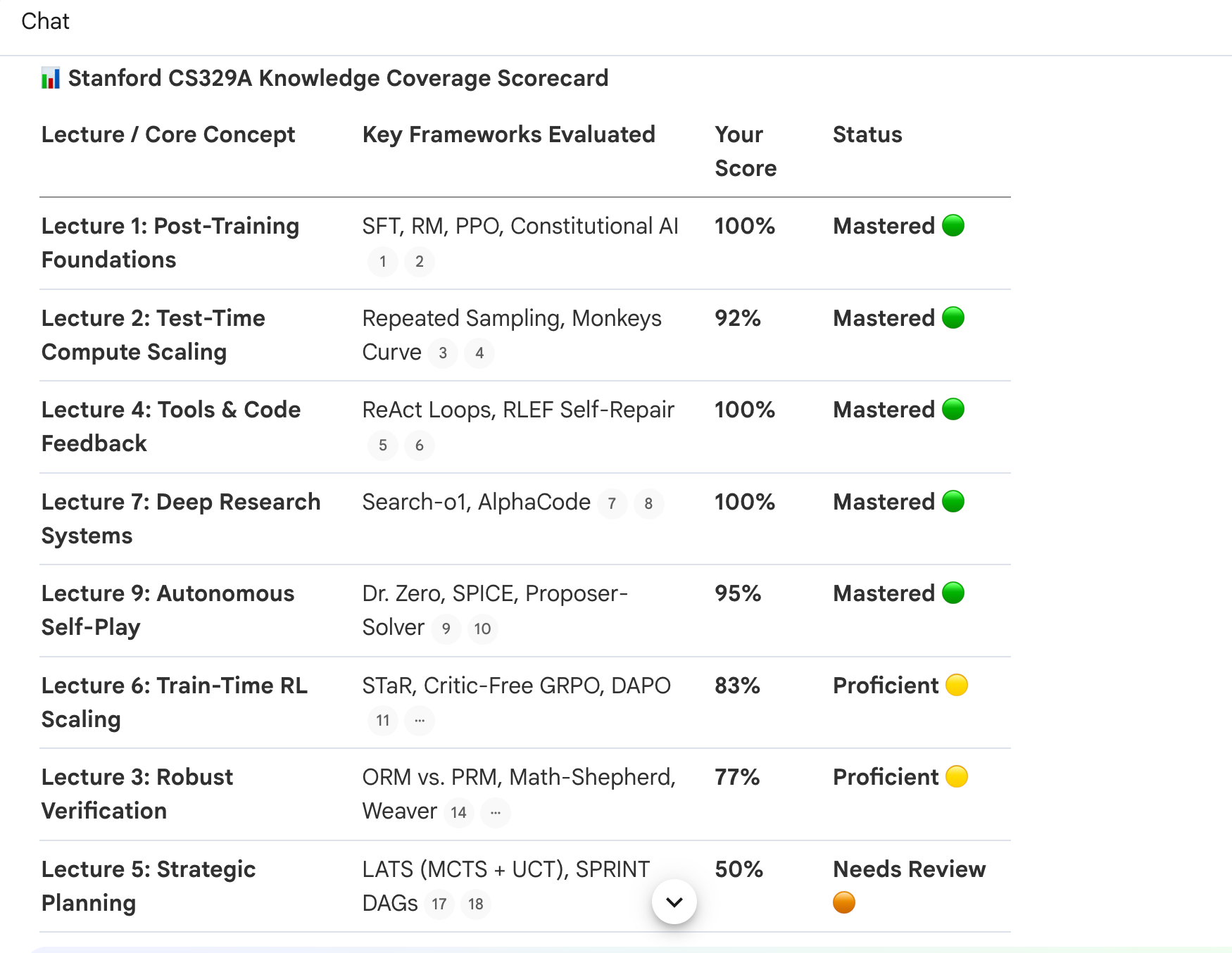This screenshot has height=953, width=1232.
Task: Click citation 4 in the Lecture 2 row
Action: pos(479,353)
